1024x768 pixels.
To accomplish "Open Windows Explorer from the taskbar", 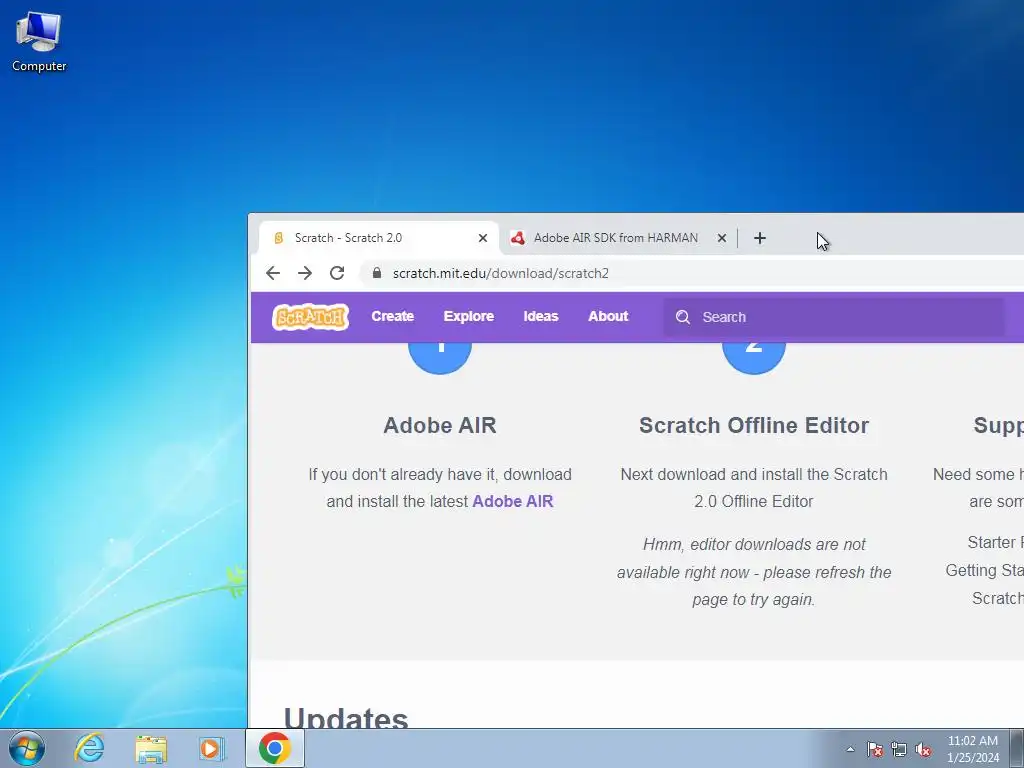I will tap(151, 748).
